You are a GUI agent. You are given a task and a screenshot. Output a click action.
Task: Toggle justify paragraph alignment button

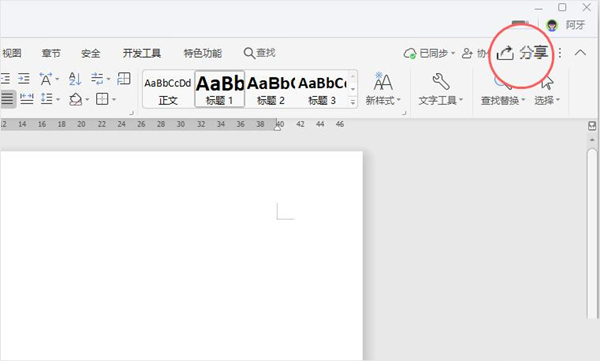(7, 99)
